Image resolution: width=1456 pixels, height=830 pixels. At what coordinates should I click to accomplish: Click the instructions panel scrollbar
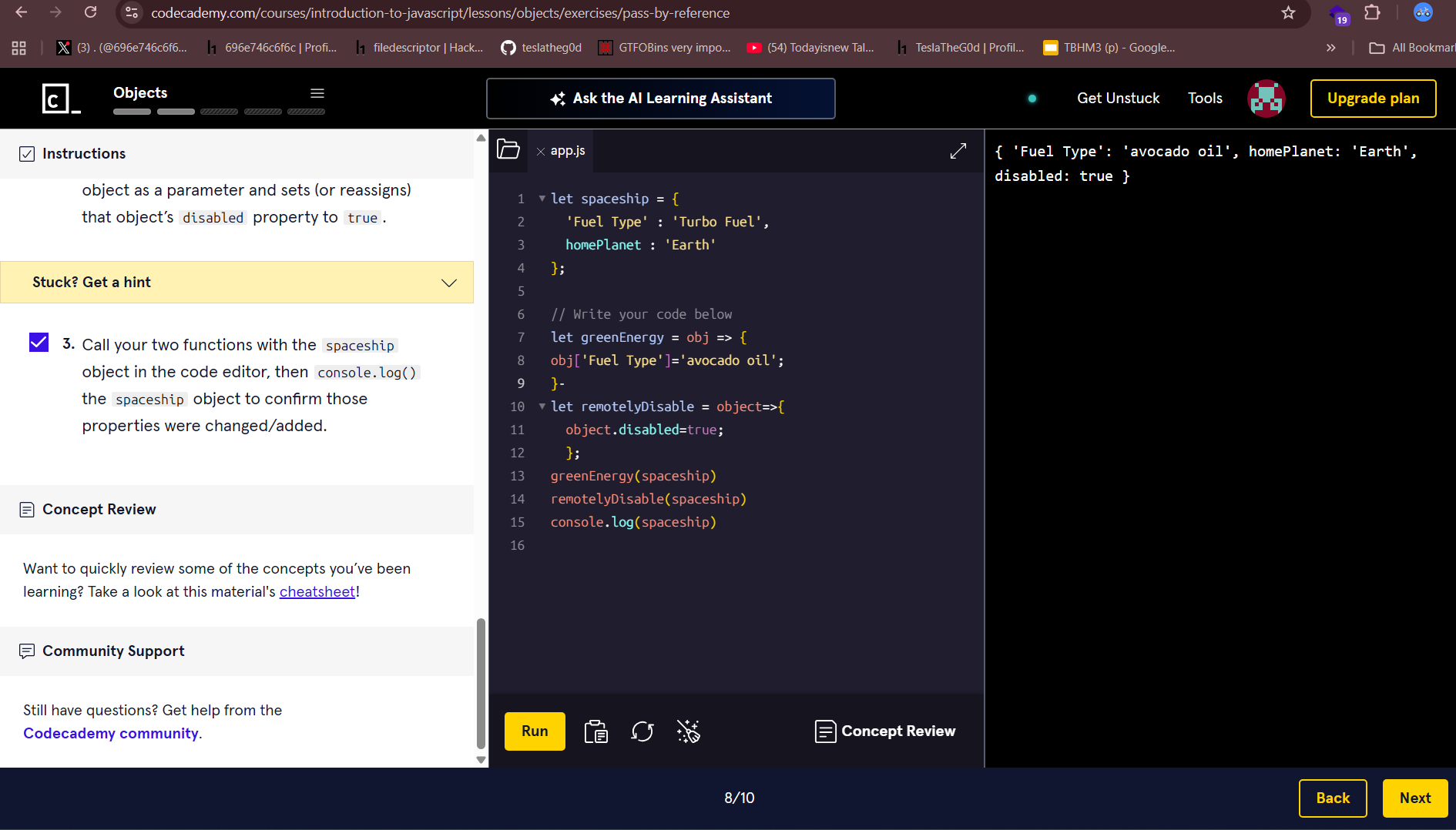[481, 684]
